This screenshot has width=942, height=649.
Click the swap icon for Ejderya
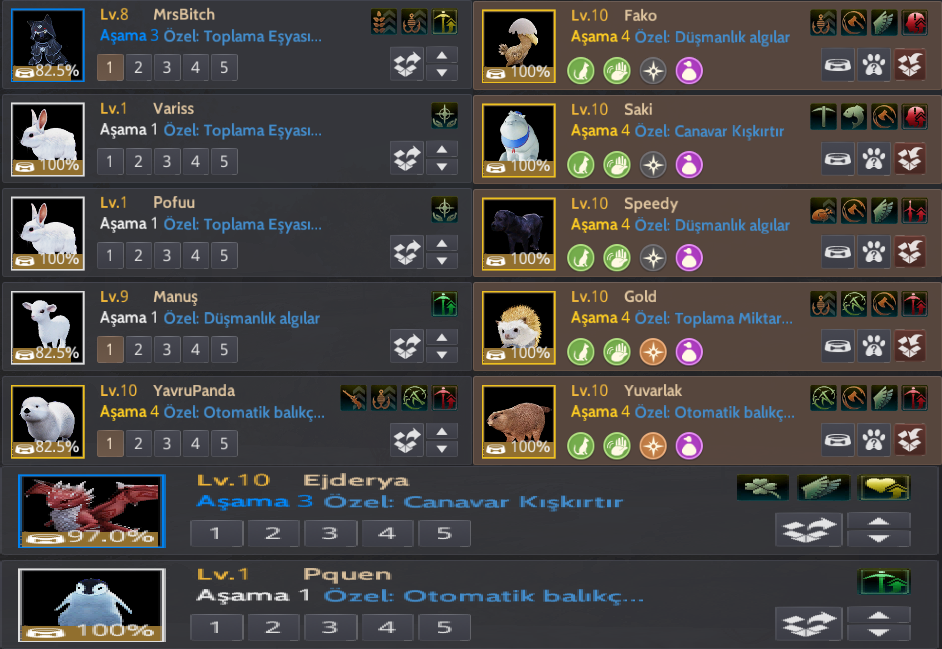(x=808, y=529)
